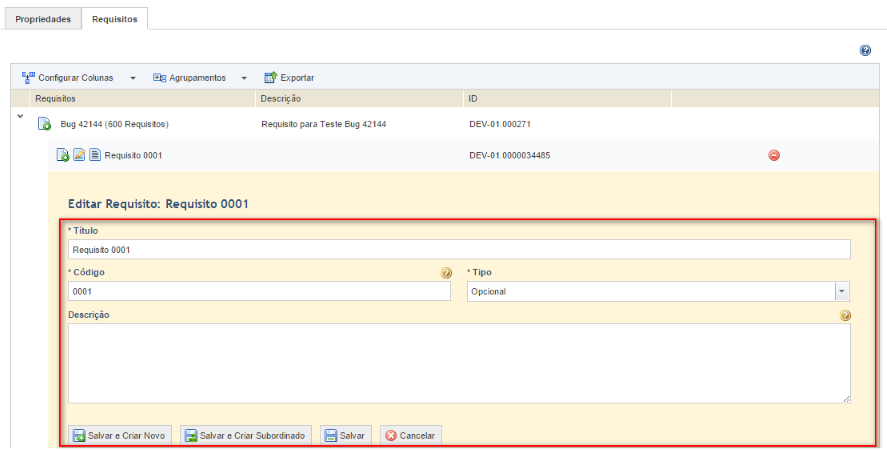
Task: Click add subordinate icon in Requisito 0001 row
Action: 63,155
